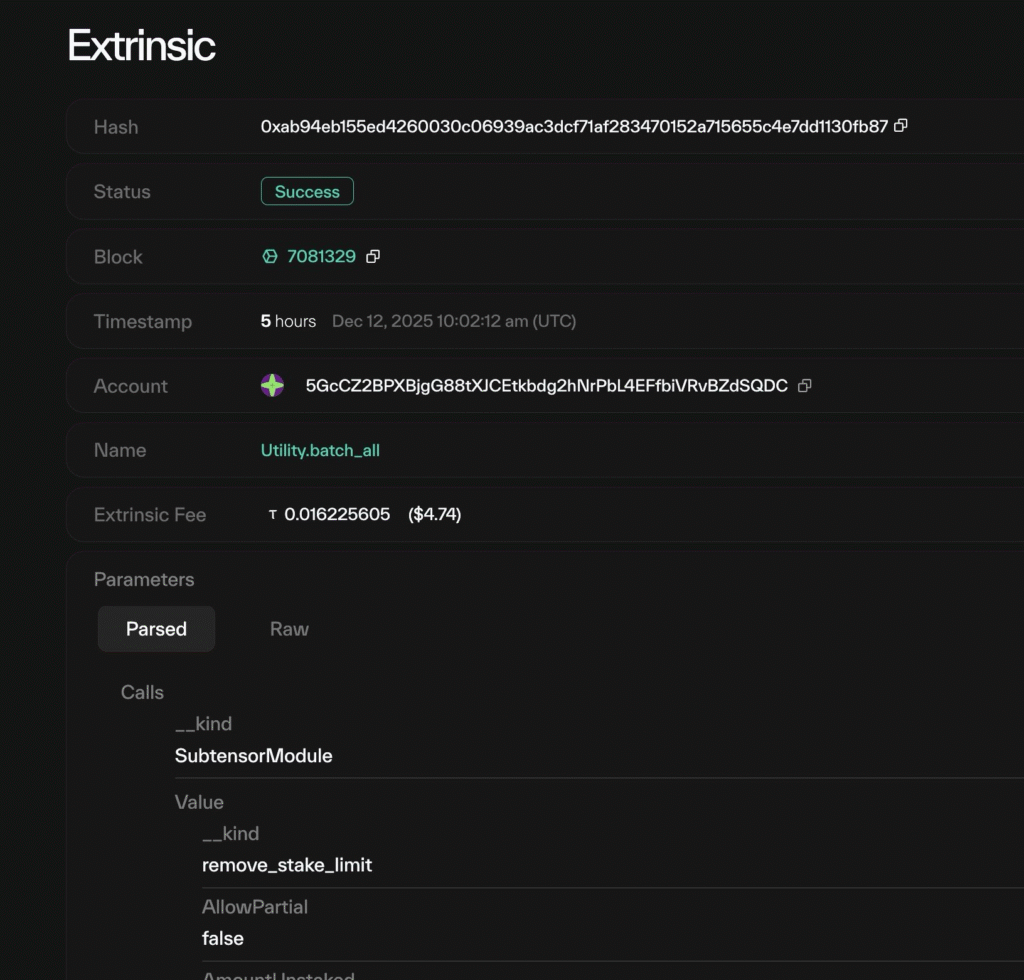Open block 7081329 details
The image size is (1024, 980).
point(321,257)
